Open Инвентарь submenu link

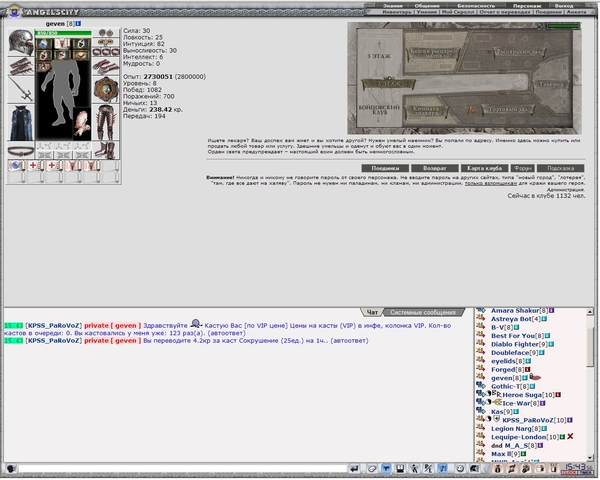[397, 12]
